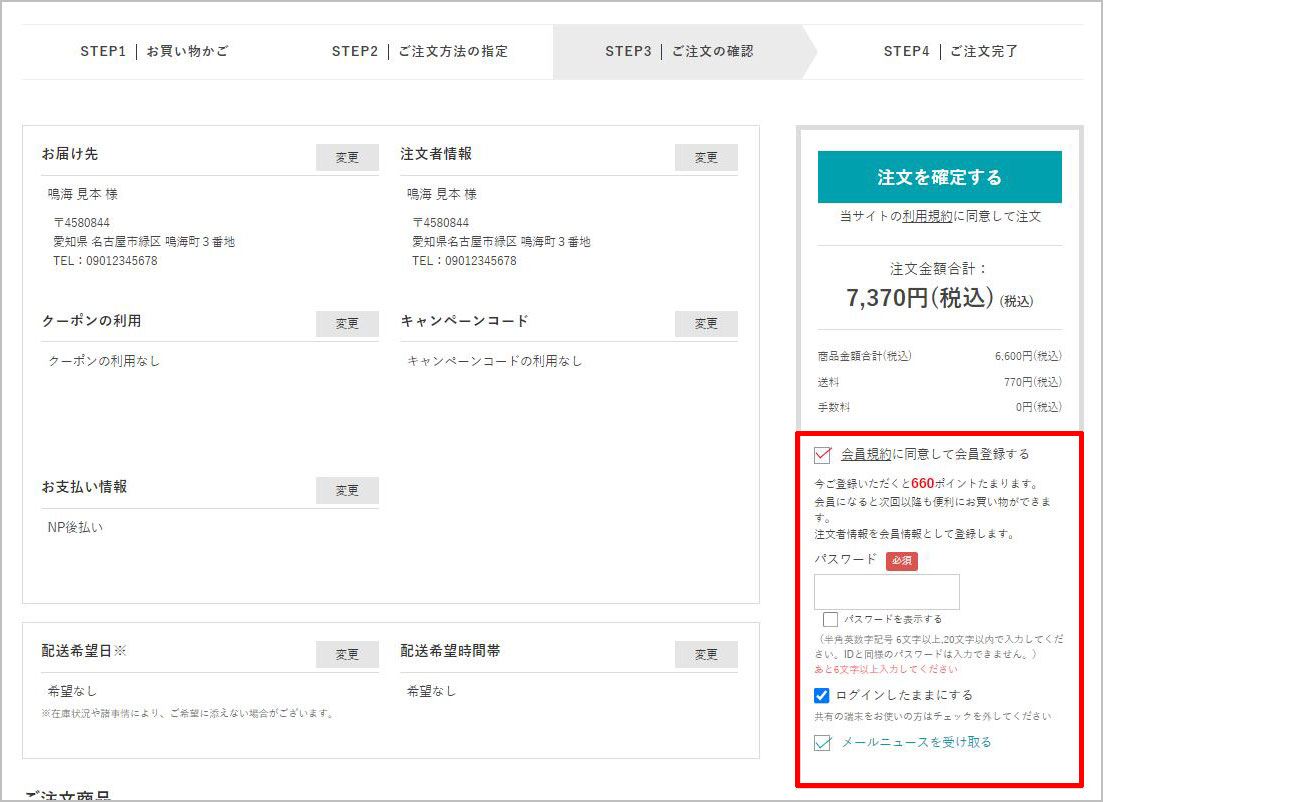Click the 注文を確定する button
Image resolution: width=1300 pixels, height=802 pixels.
[x=939, y=177]
